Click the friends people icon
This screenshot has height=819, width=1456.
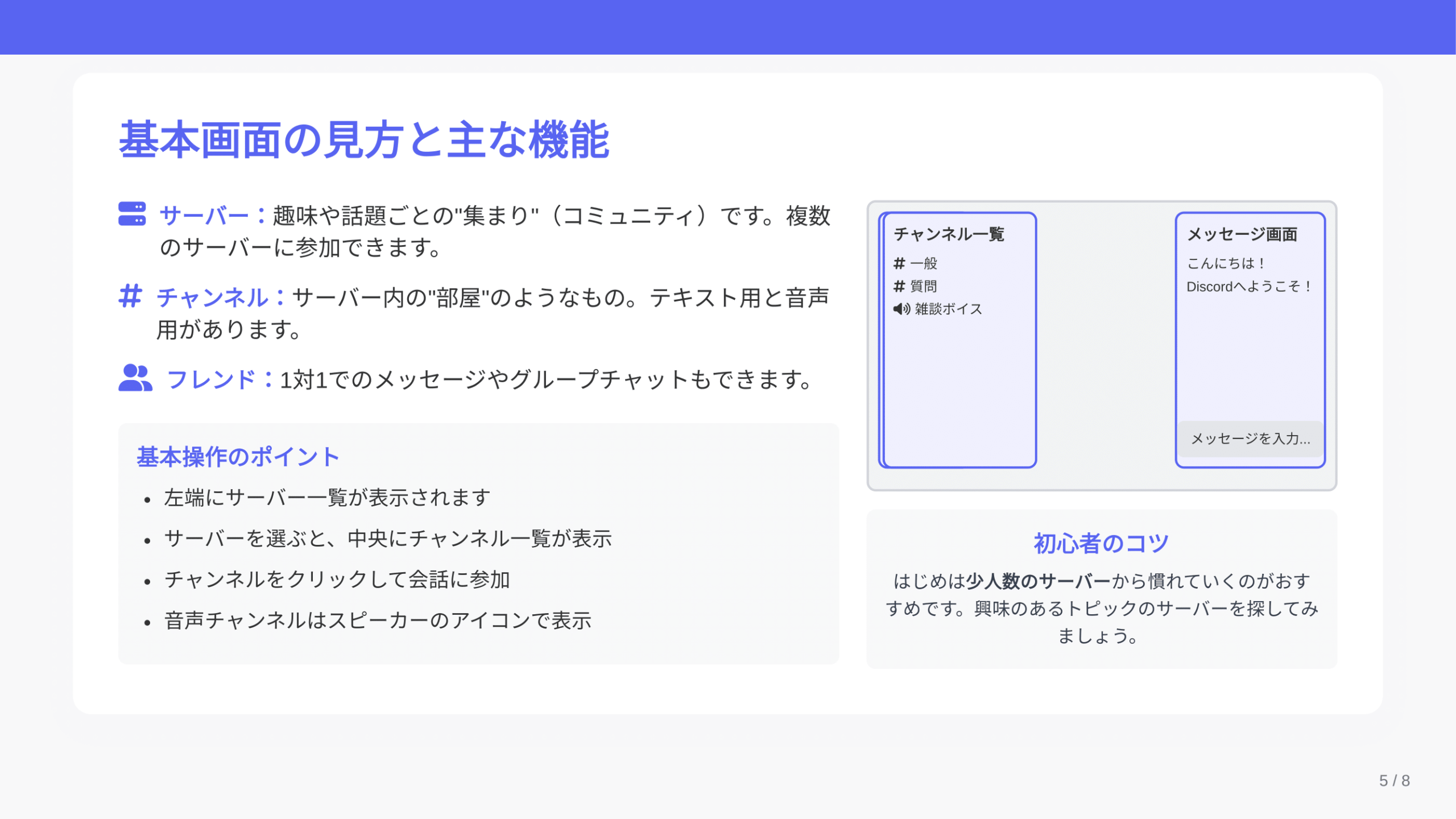pyautogui.click(x=135, y=378)
